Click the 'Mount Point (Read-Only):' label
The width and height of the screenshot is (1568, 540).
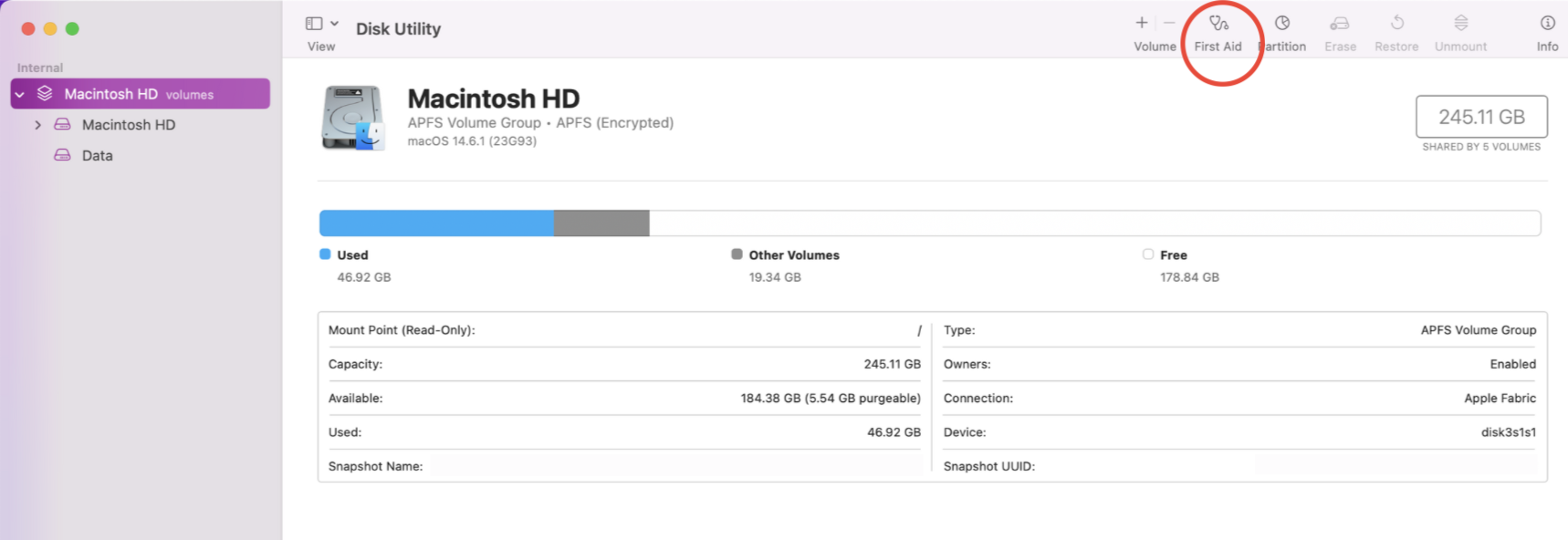(x=402, y=330)
